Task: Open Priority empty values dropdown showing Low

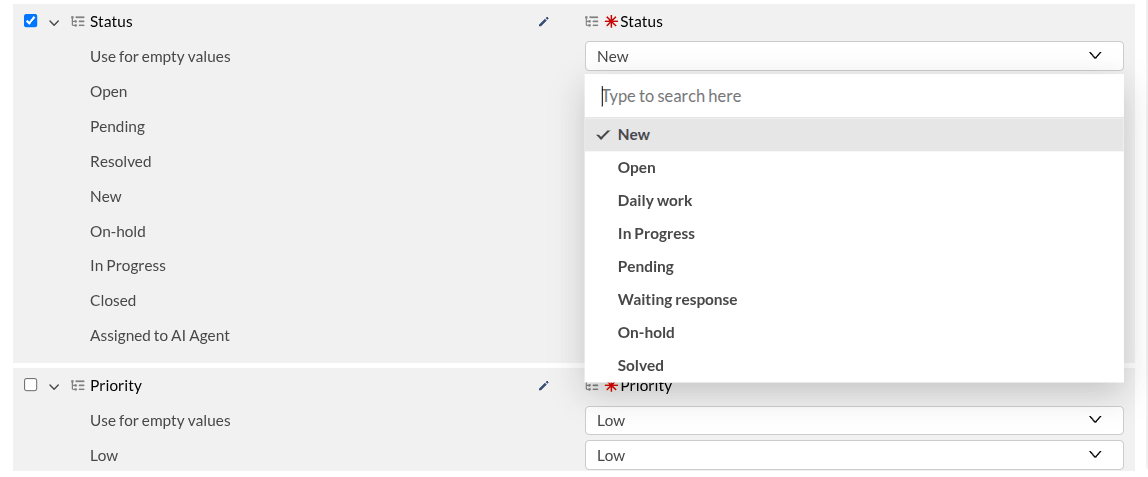Action: coord(854,421)
